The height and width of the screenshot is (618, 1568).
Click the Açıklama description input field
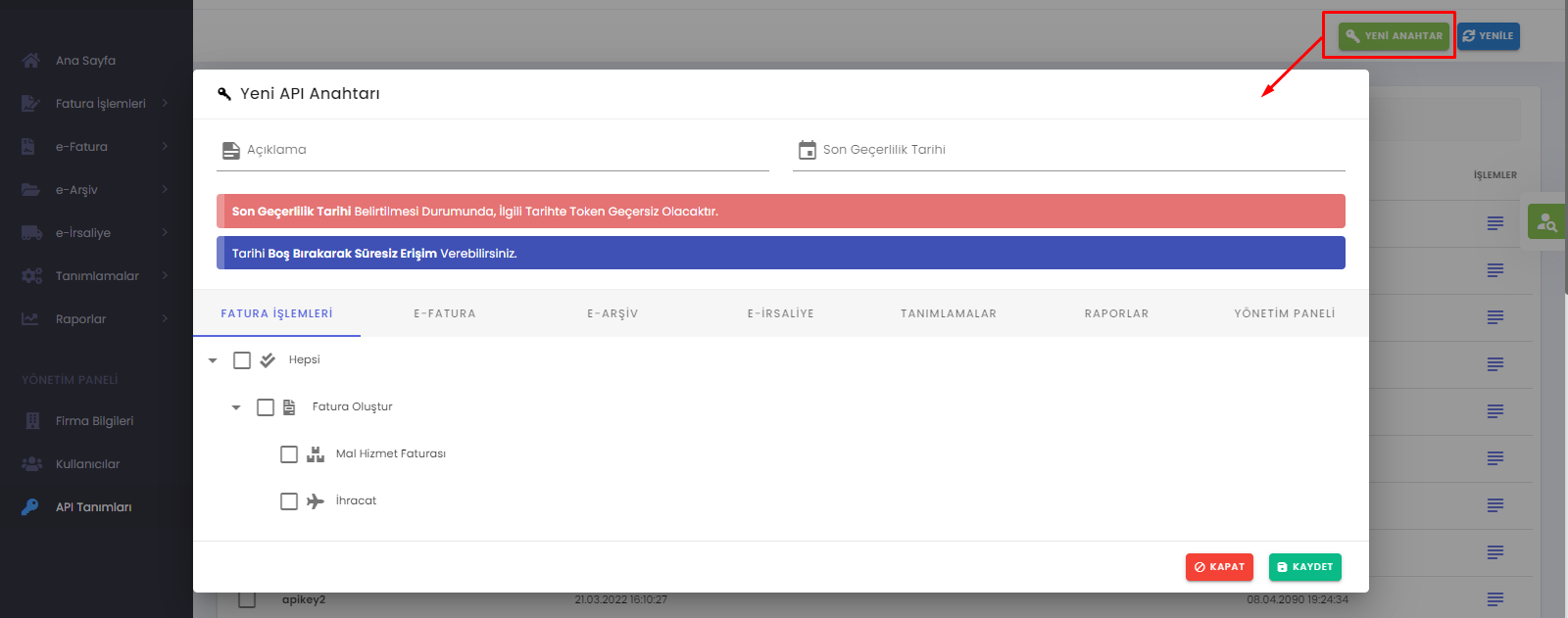click(x=505, y=150)
